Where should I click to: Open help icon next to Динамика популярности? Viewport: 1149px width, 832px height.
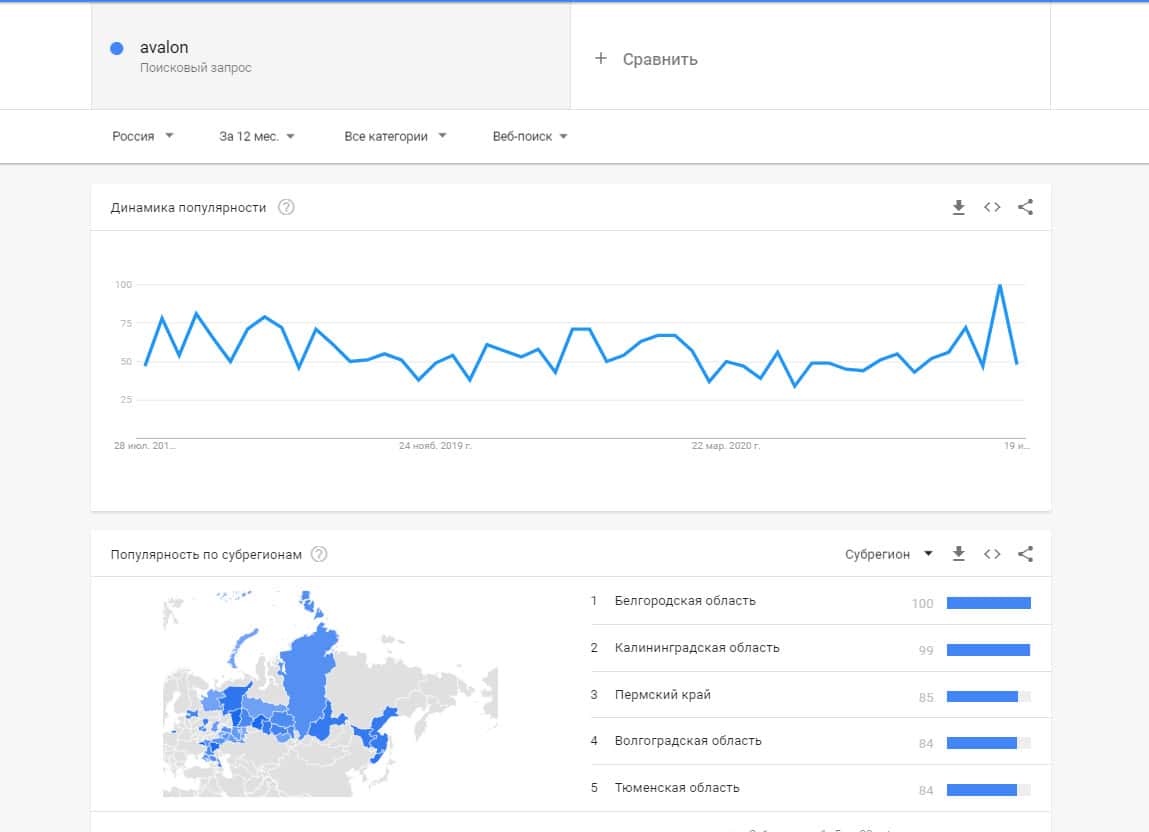pyautogui.click(x=286, y=208)
